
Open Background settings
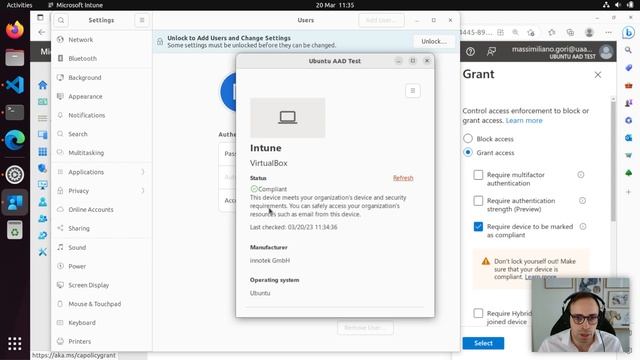(x=101, y=78)
